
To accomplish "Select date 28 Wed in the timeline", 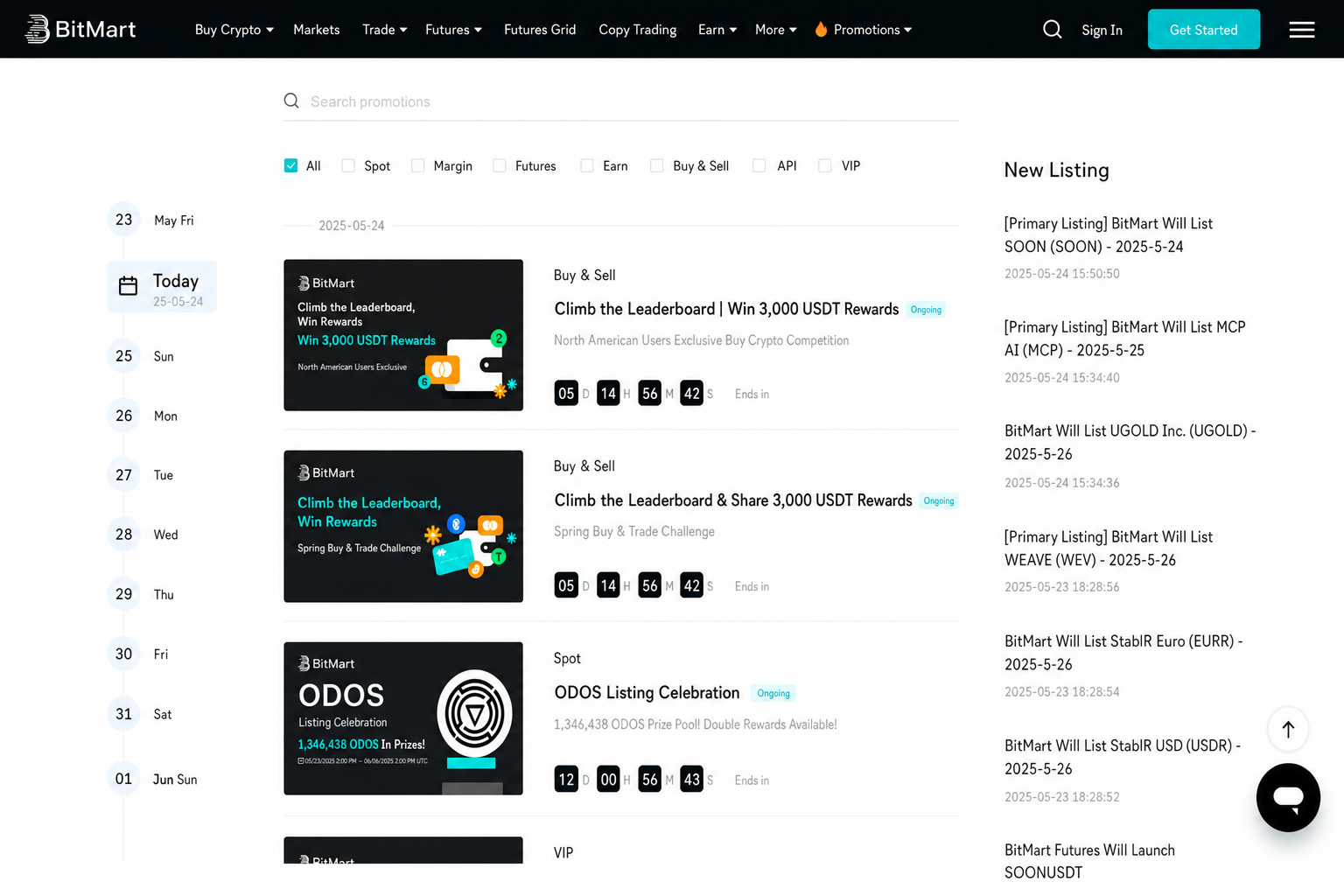I will click(x=143, y=535).
